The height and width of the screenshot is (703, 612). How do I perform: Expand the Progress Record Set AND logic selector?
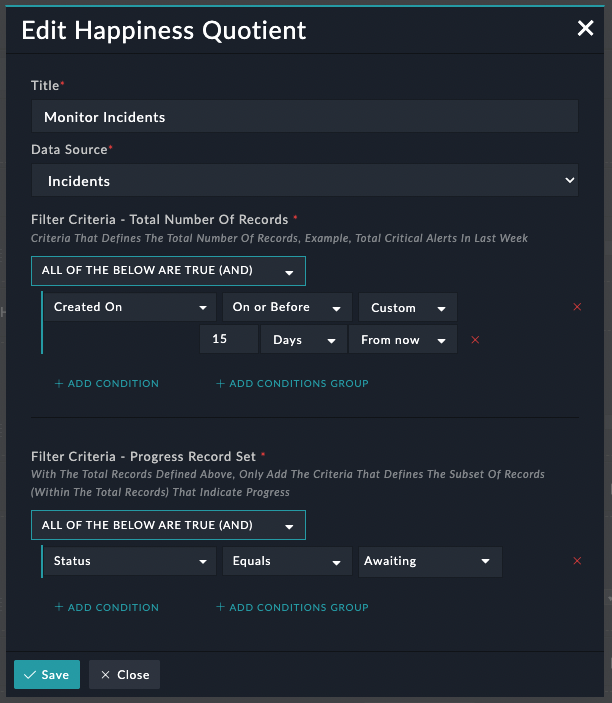(168, 525)
